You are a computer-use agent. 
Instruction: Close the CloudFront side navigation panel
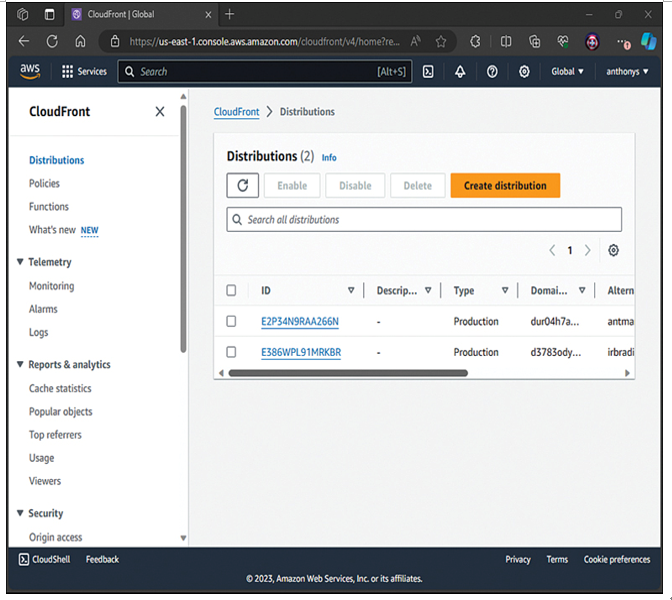click(x=160, y=112)
